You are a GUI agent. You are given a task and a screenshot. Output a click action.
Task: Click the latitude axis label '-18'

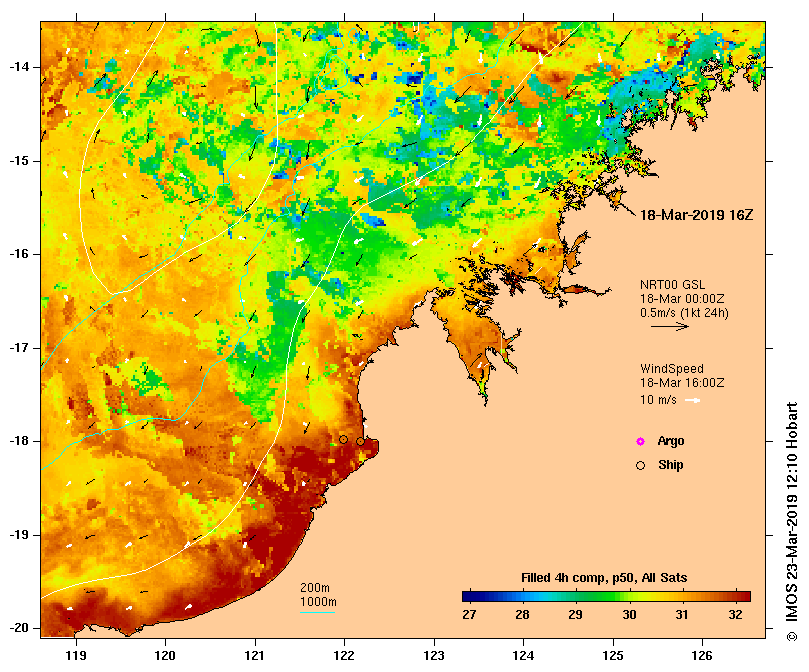19,441
